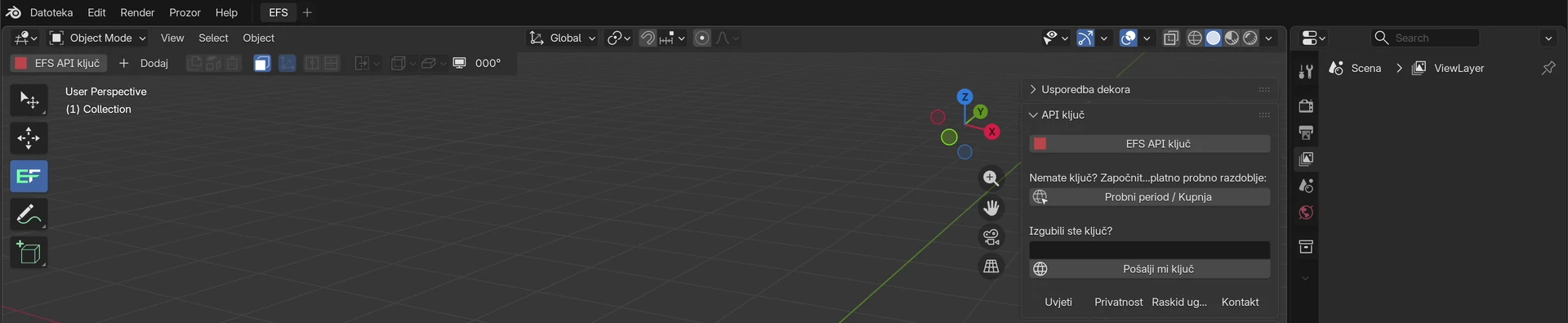Open the flat plane dropdown in EFS toolbar
The height and width of the screenshot is (323, 1568).
[433, 63]
